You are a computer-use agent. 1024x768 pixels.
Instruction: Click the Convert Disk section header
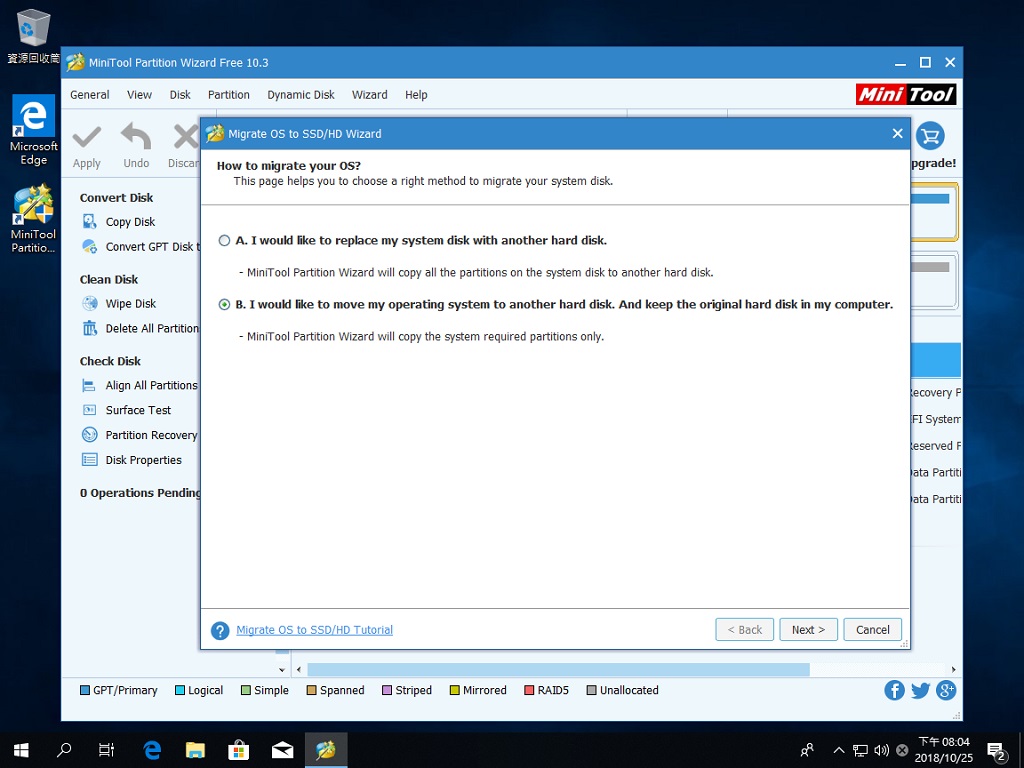pos(116,198)
